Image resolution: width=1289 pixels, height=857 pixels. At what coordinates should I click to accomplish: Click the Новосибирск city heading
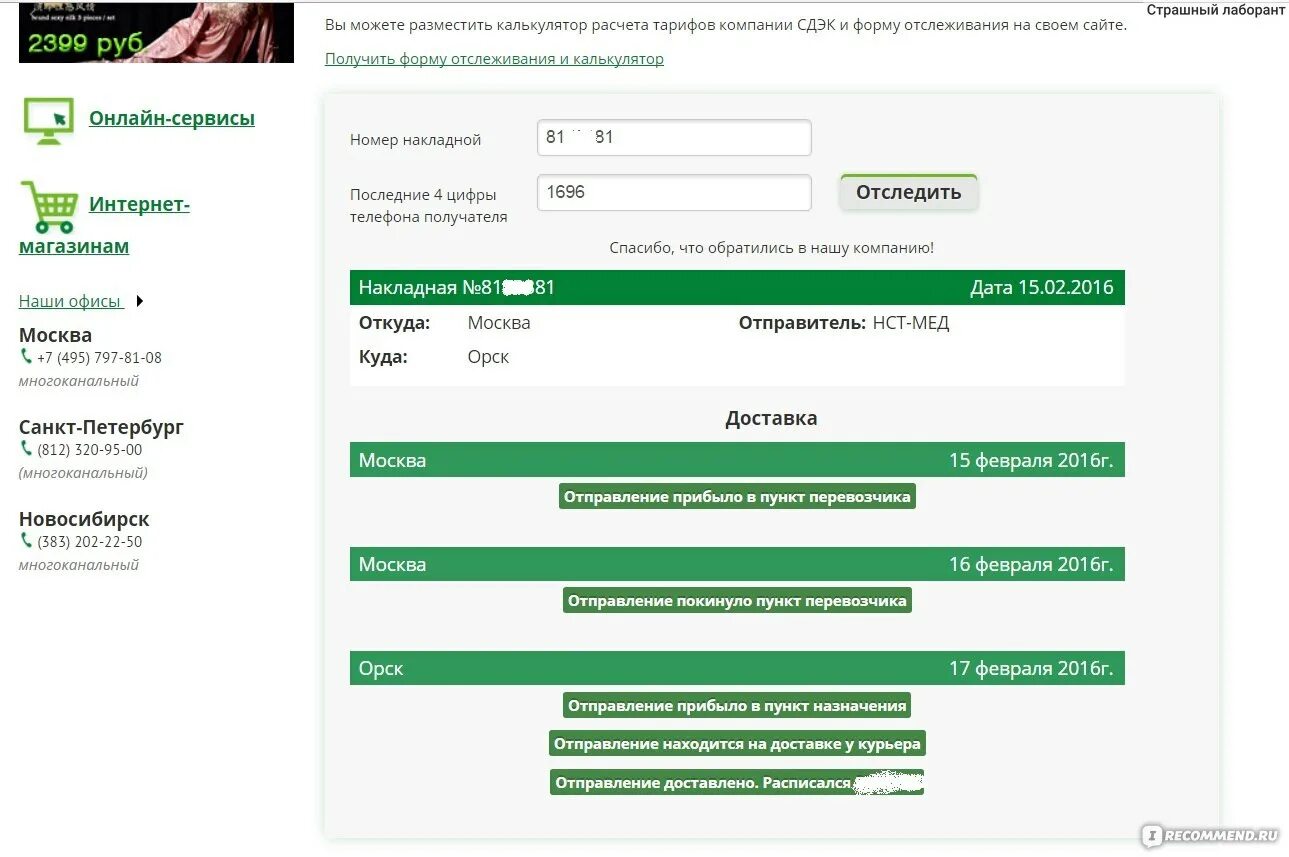[x=84, y=520]
